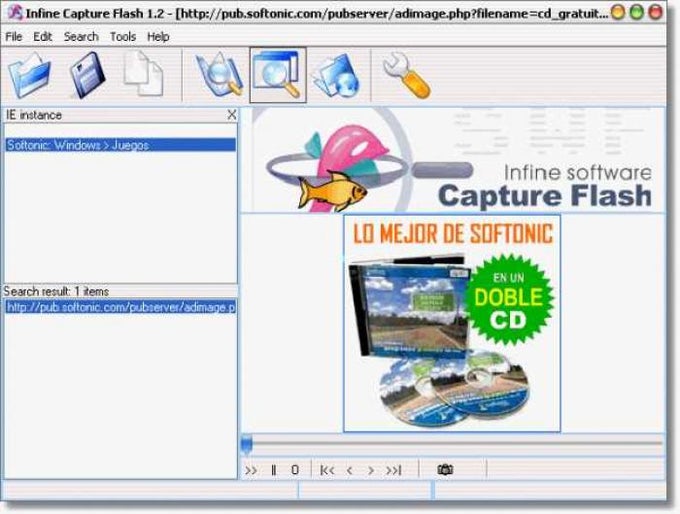Open the Edit menu
Screen dimensions: 680x514
[x=42, y=37]
